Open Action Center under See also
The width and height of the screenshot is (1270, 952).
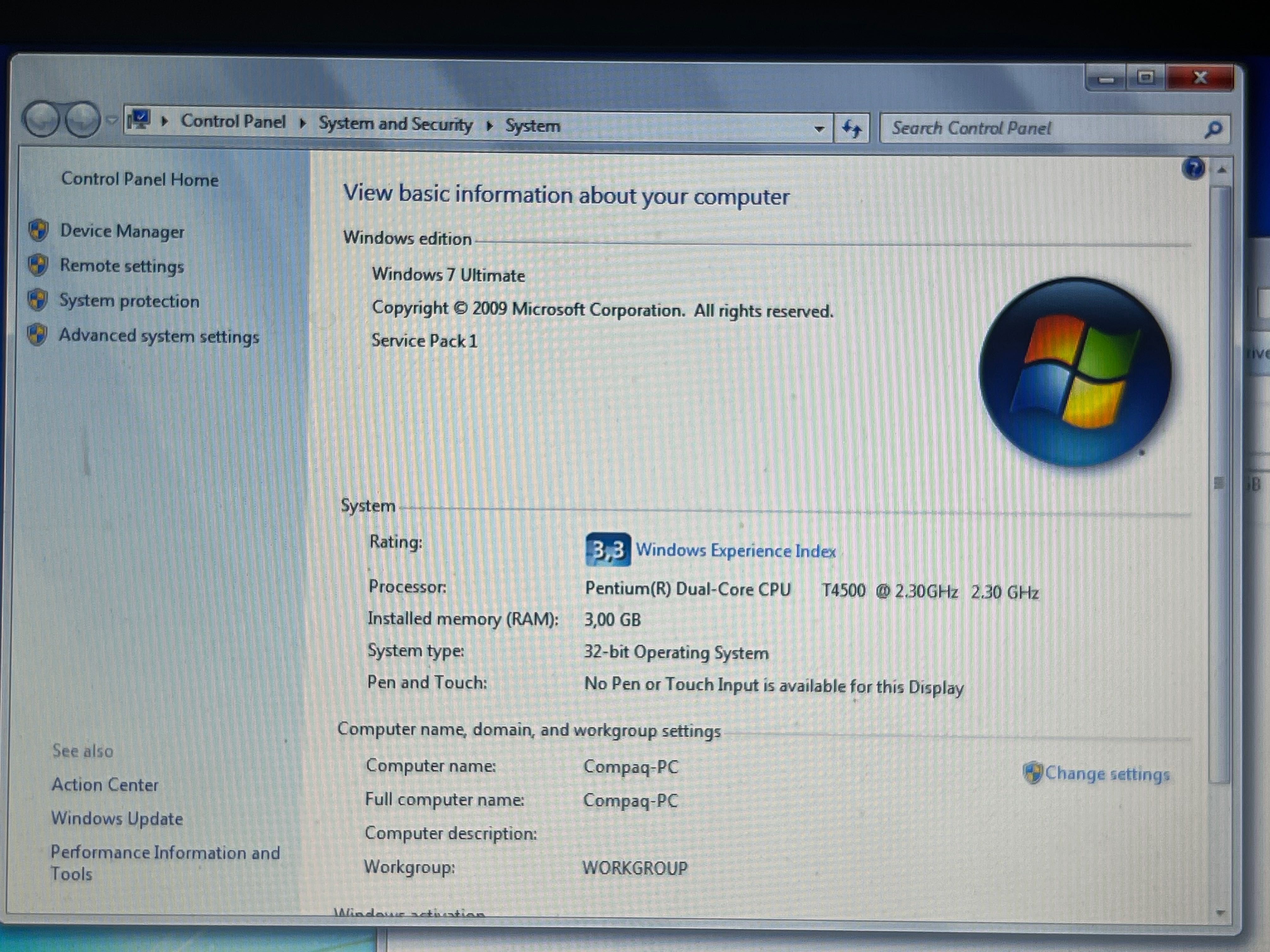pyautogui.click(x=105, y=785)
